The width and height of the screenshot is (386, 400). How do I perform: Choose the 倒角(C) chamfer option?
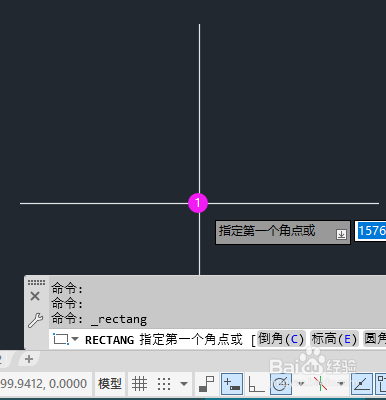click(x=281, y=339)
